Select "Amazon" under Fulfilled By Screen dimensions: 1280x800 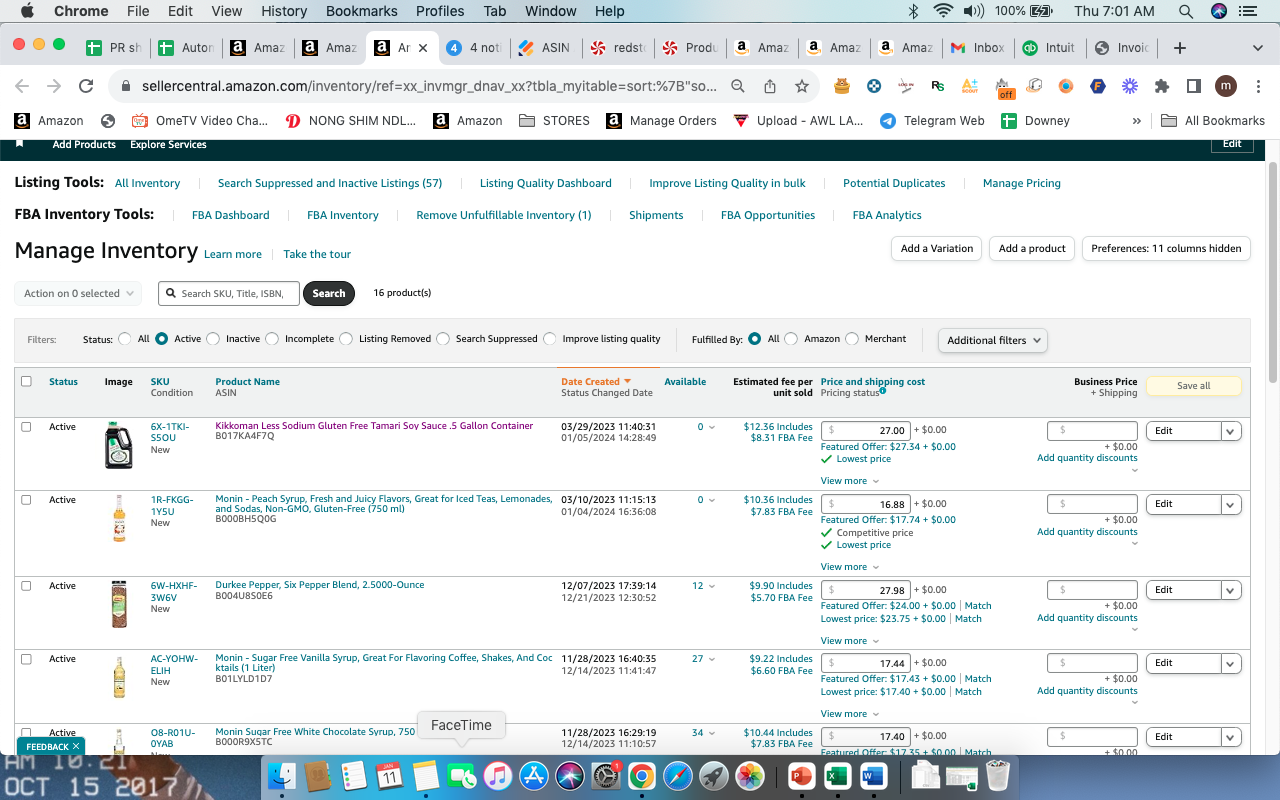(791, 339)
